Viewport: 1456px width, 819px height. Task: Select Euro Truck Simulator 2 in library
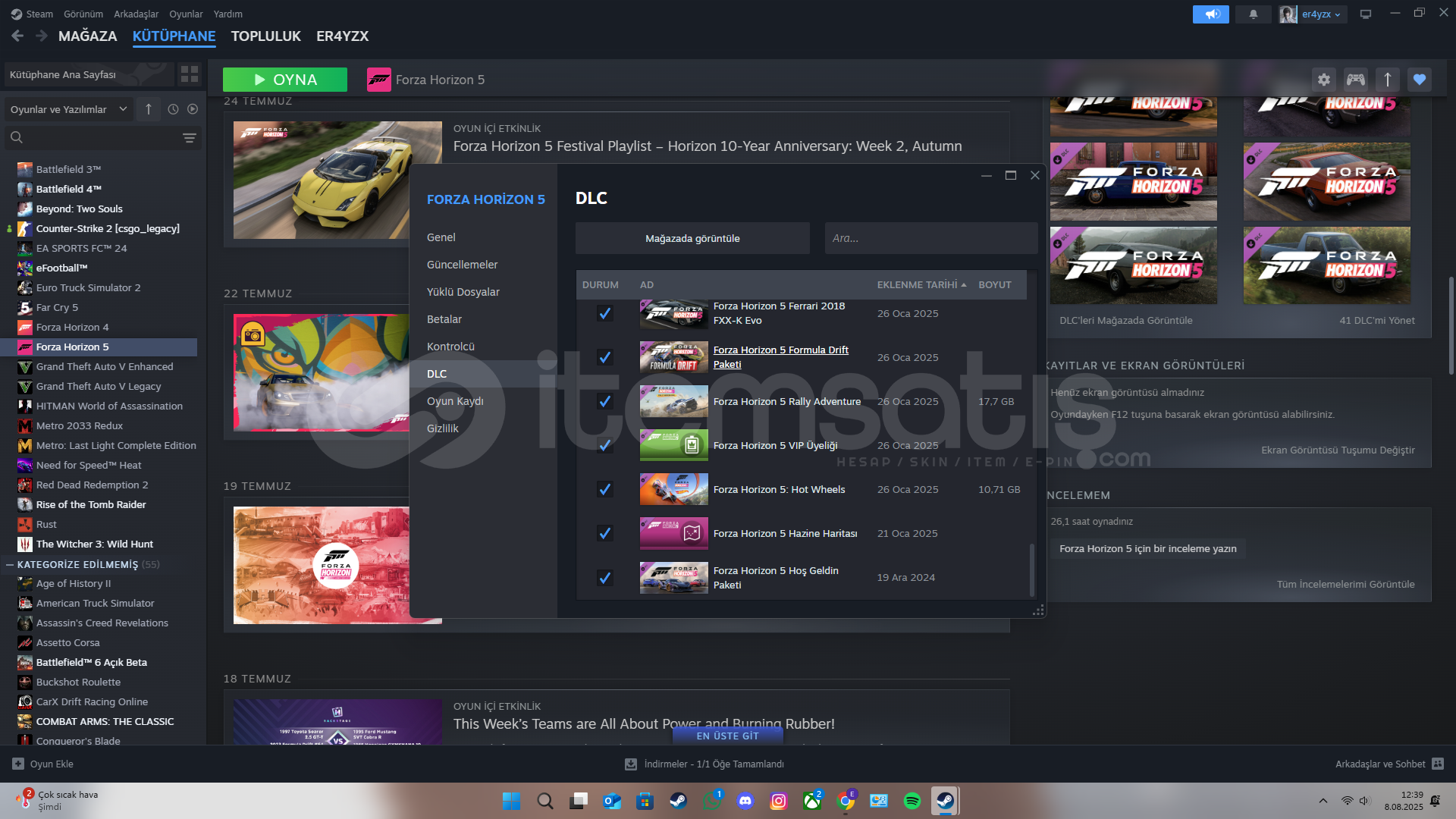coord(89,287)
